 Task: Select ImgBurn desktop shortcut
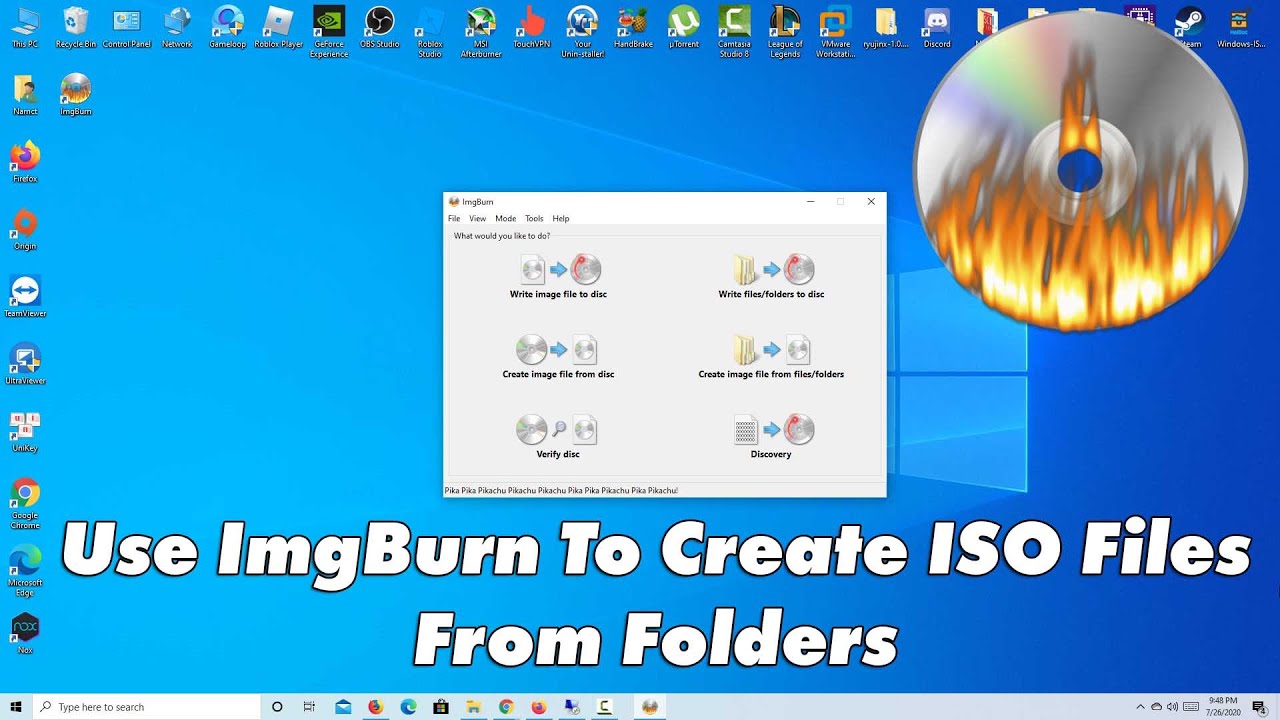point(76,95)
